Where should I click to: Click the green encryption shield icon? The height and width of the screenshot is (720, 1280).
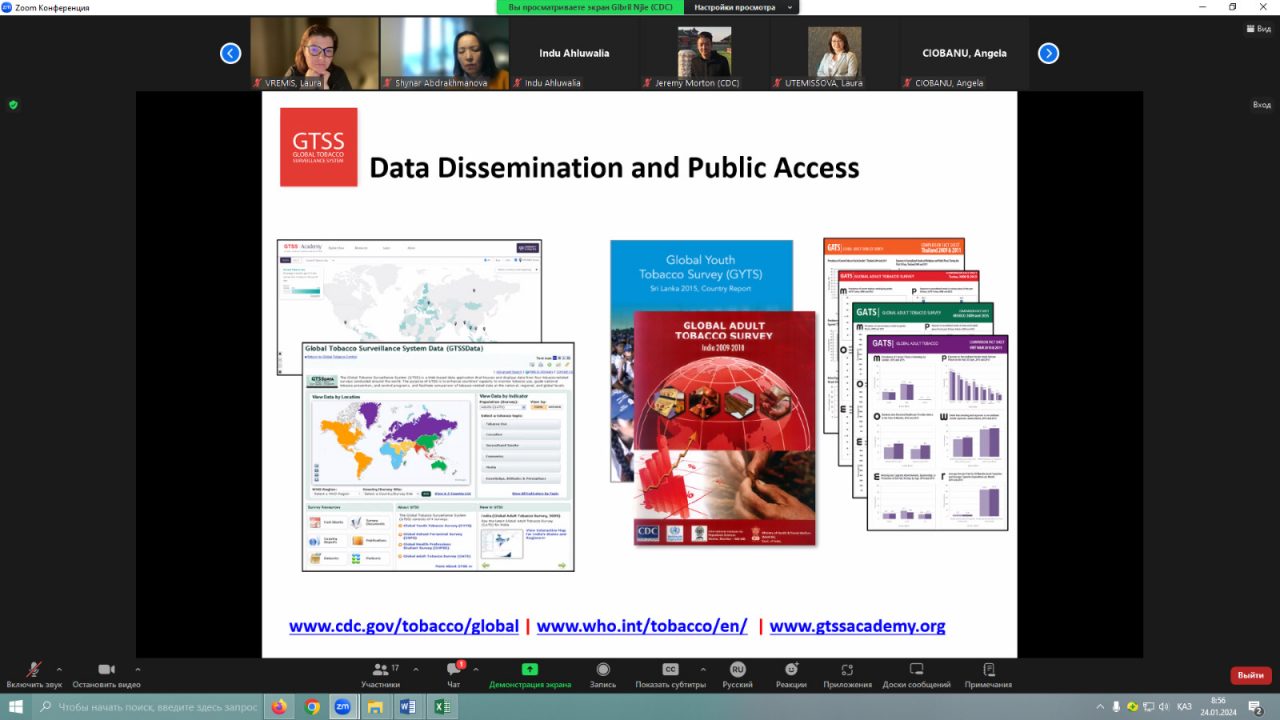pyautogui.click(x=13, y=104)
